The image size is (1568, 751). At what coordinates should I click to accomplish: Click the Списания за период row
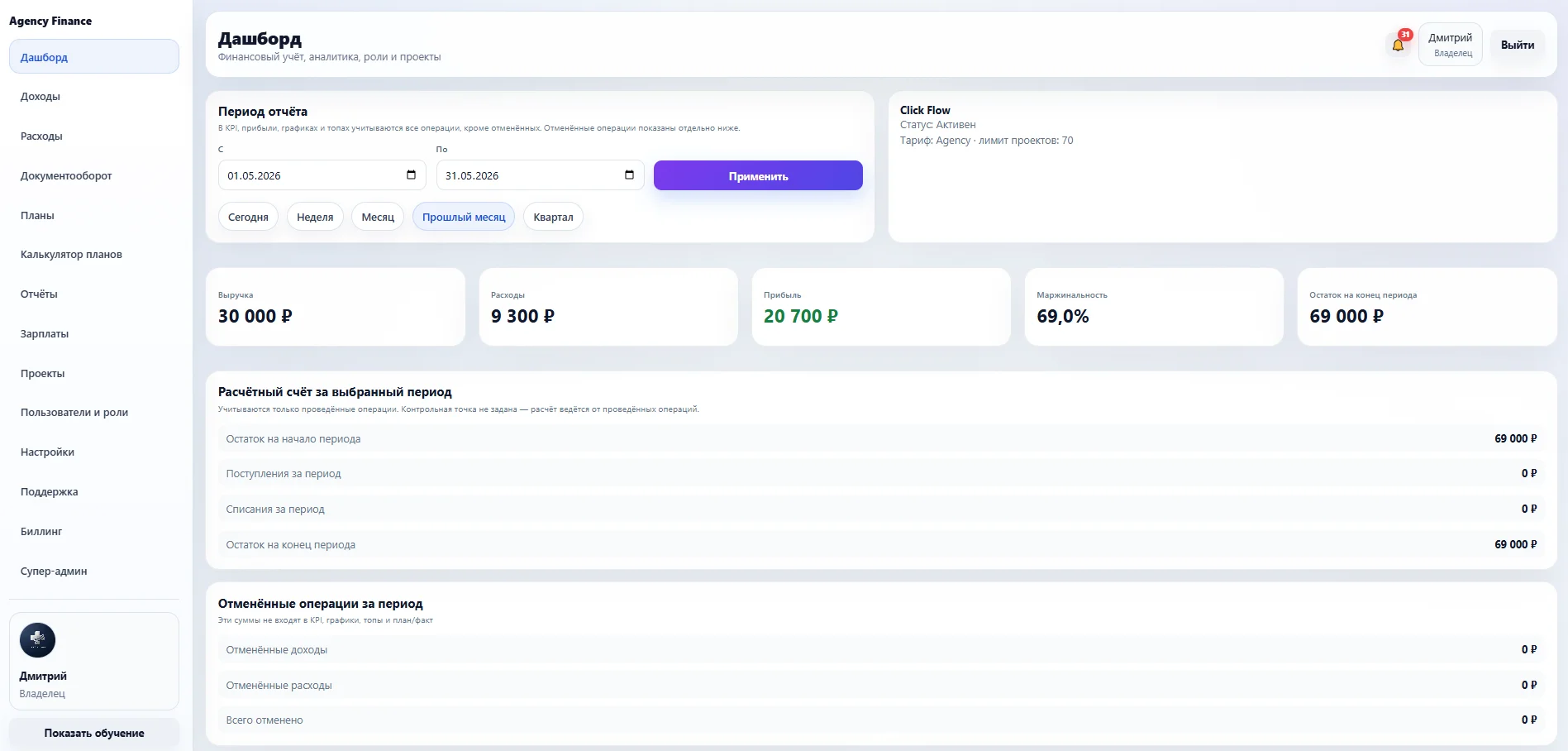pos(881,509)
